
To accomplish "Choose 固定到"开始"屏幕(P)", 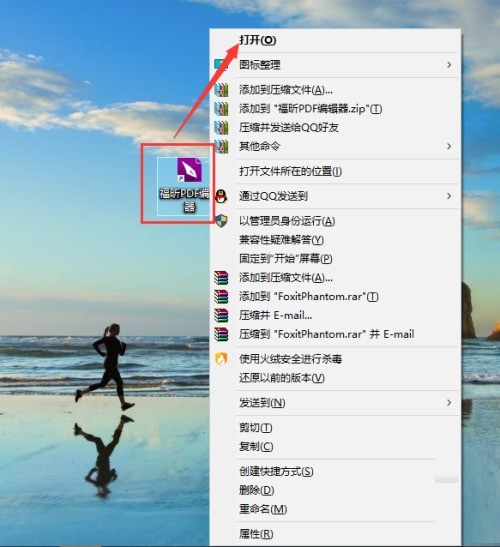I will click(x=285, y=258).
